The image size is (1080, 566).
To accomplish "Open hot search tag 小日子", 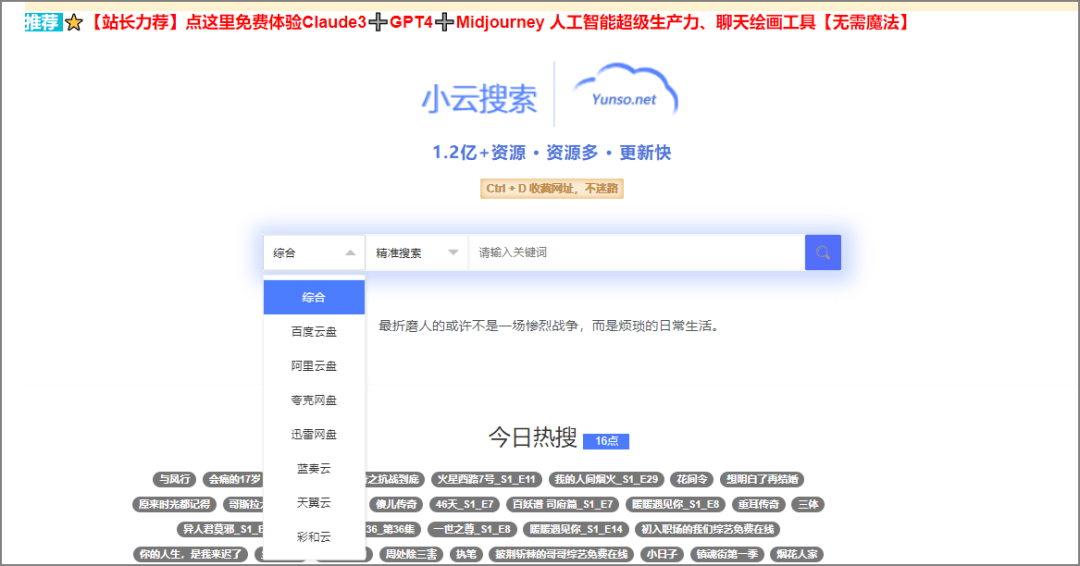I will 662,554.
